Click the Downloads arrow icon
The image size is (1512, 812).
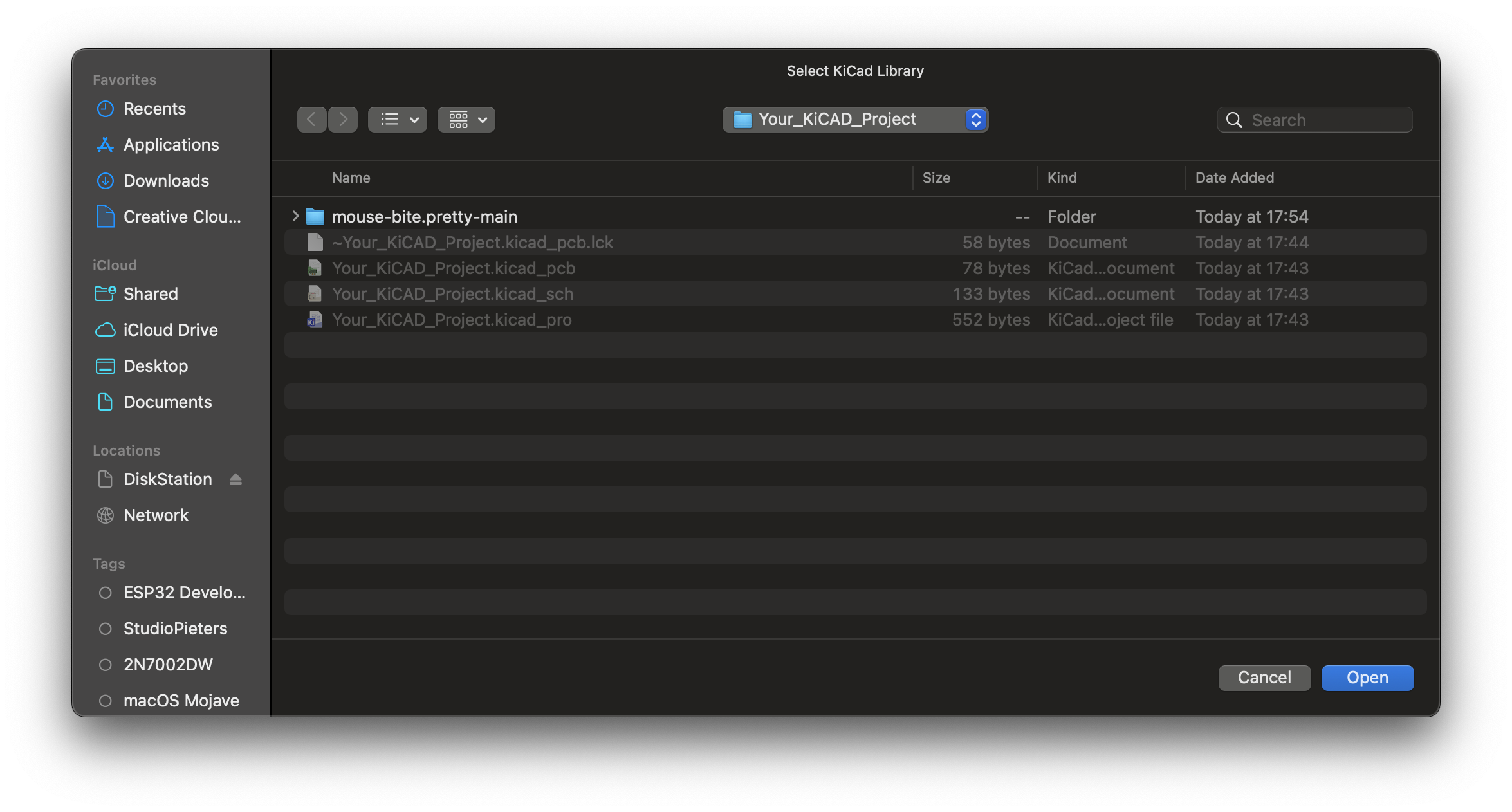point(105,181)
